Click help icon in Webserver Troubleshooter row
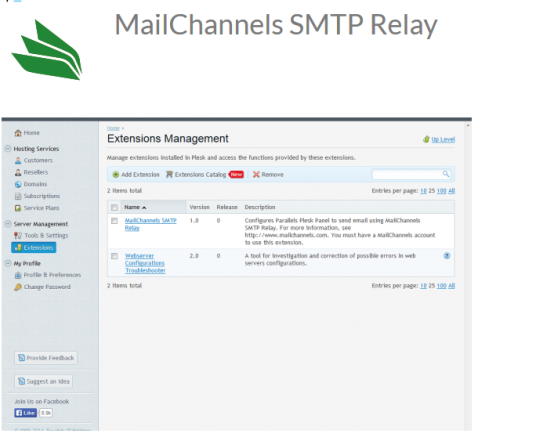 point(447,256)
